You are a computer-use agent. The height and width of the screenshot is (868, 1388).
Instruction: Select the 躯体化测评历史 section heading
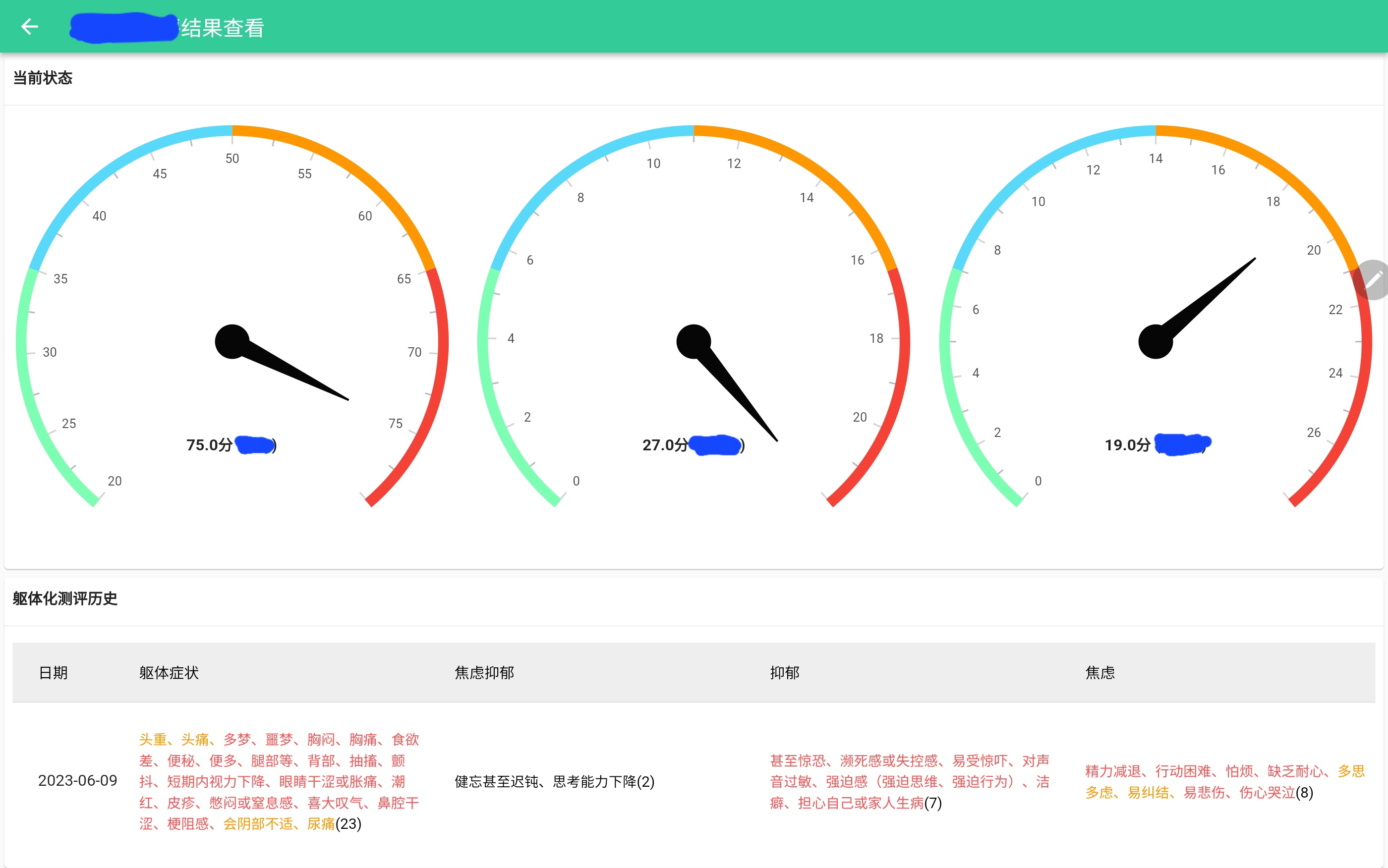[65, 599]
